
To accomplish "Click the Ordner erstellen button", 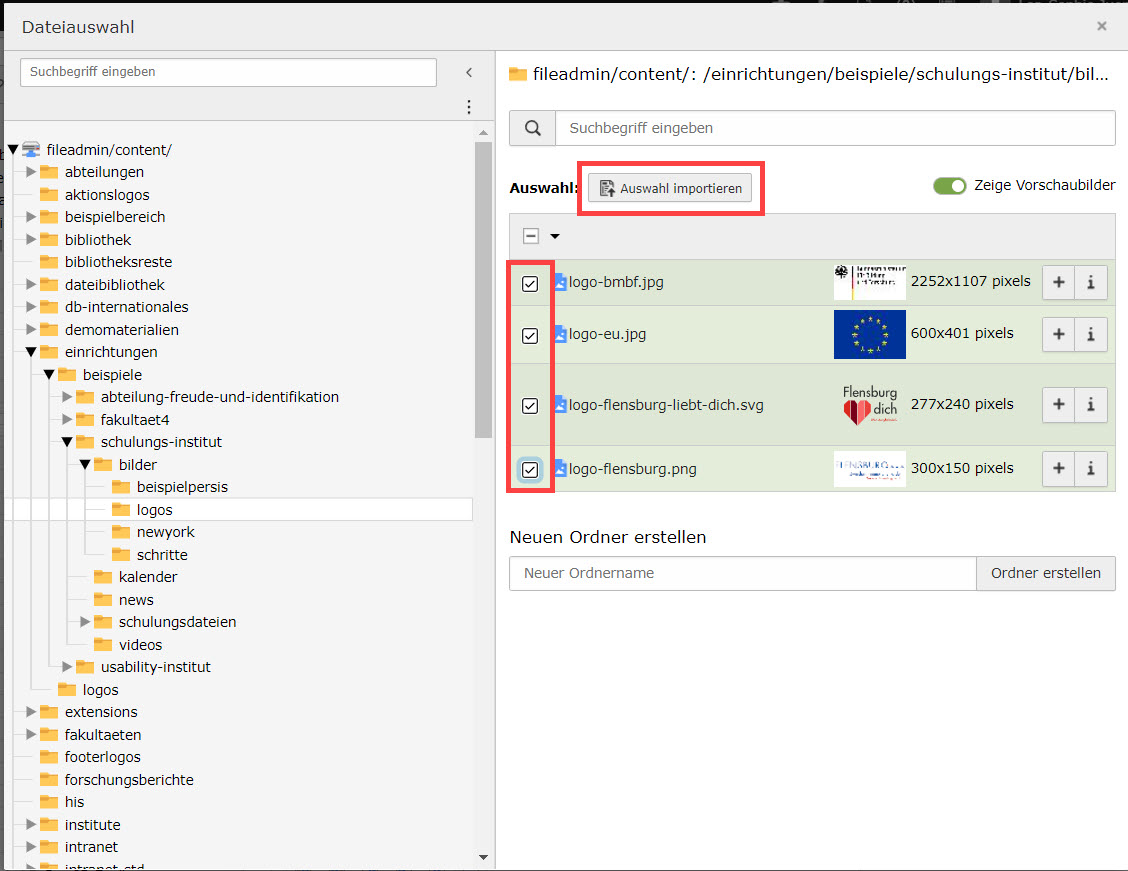I will [1045, 573].
